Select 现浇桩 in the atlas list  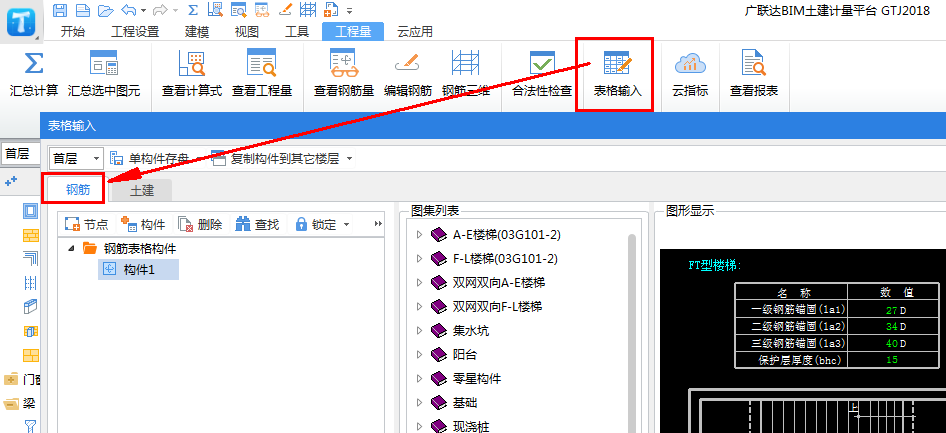pyautogui.click(x=471, y=427)
